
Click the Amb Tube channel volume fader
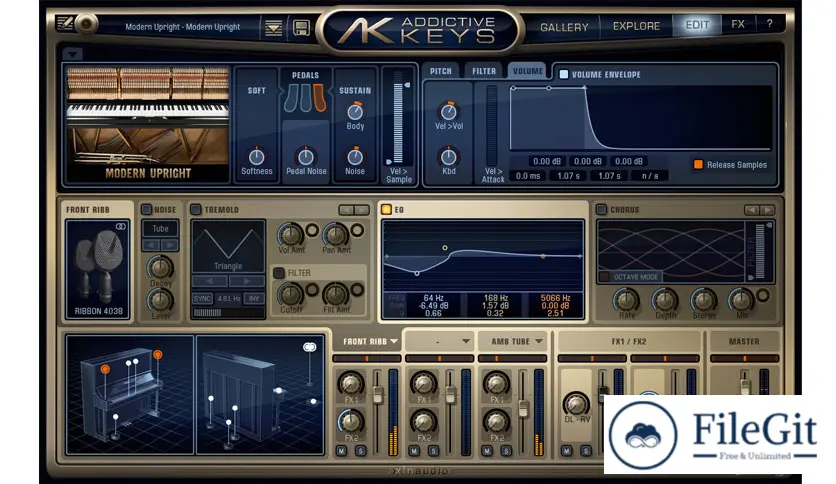[523, 408]
